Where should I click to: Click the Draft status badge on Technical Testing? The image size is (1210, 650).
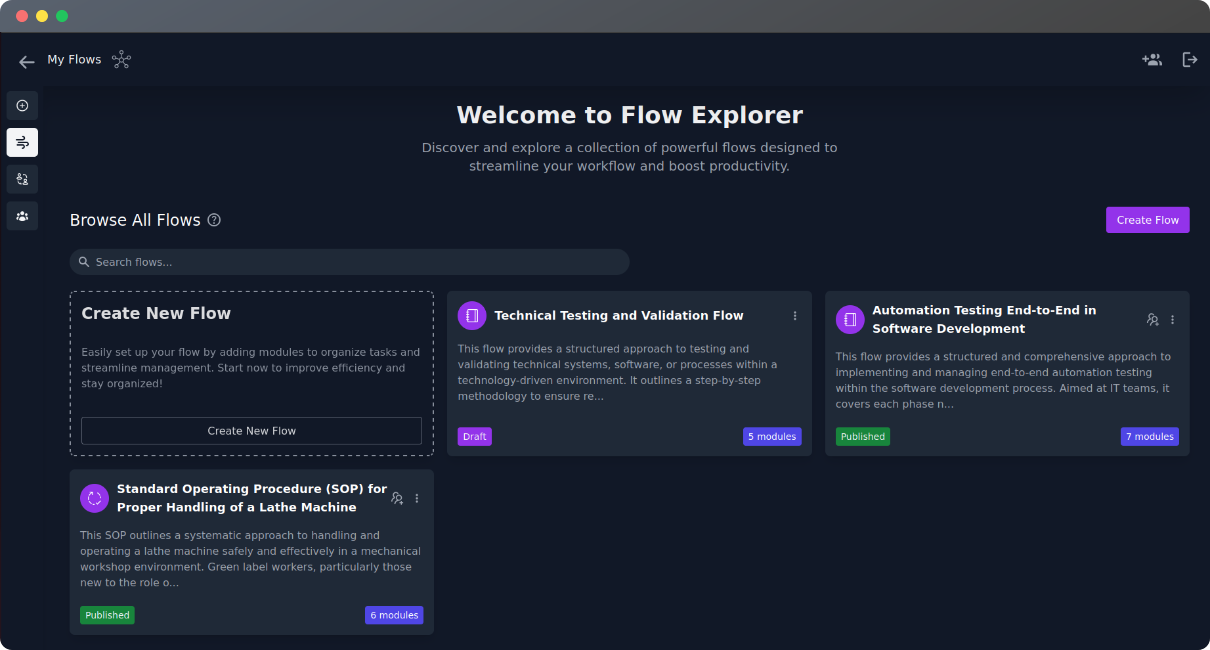474,436
